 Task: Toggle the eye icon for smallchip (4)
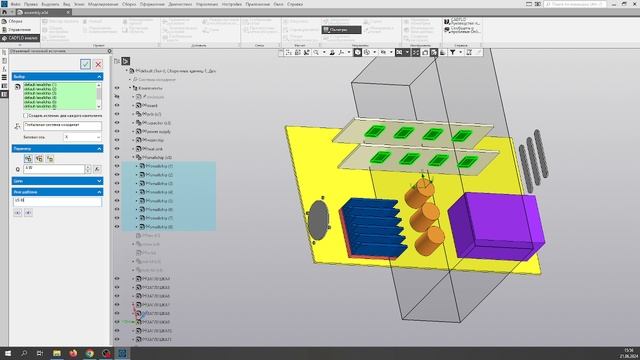click(x=117, y=192)
